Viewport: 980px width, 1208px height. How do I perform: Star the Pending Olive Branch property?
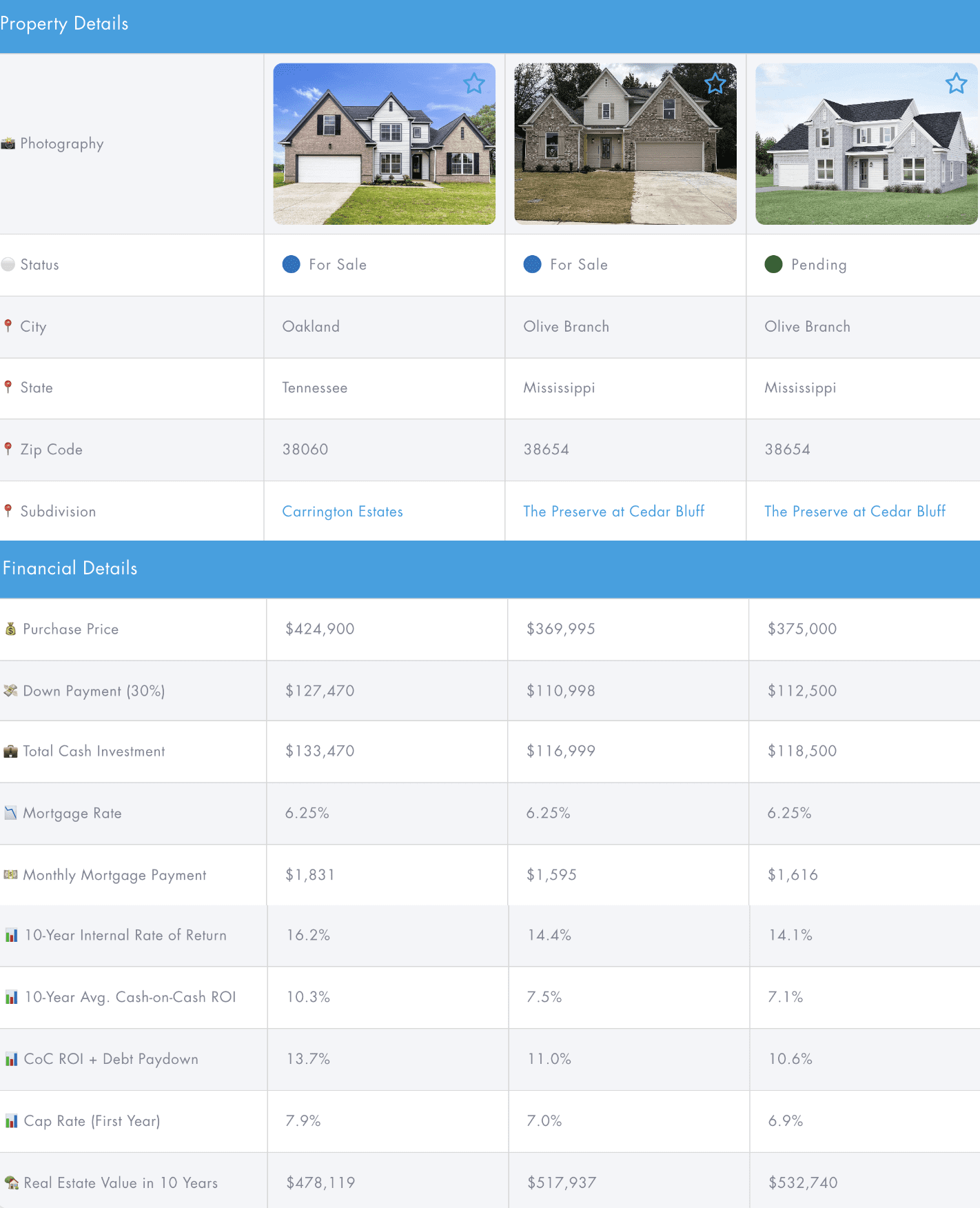956,84
